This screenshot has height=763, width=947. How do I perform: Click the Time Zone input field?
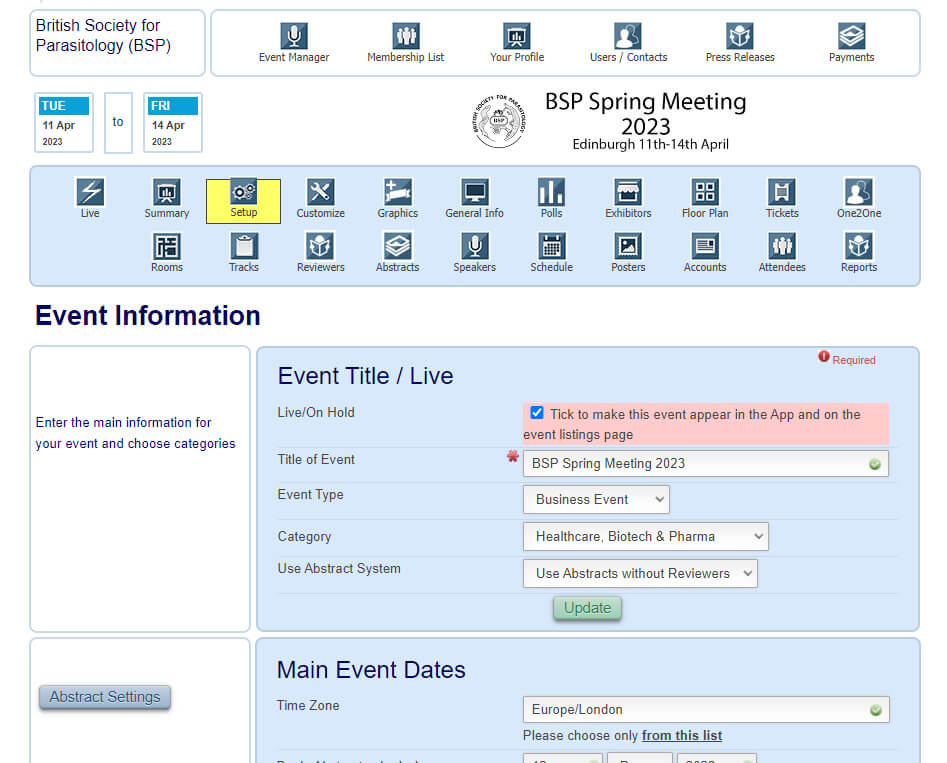coord(706,709)
